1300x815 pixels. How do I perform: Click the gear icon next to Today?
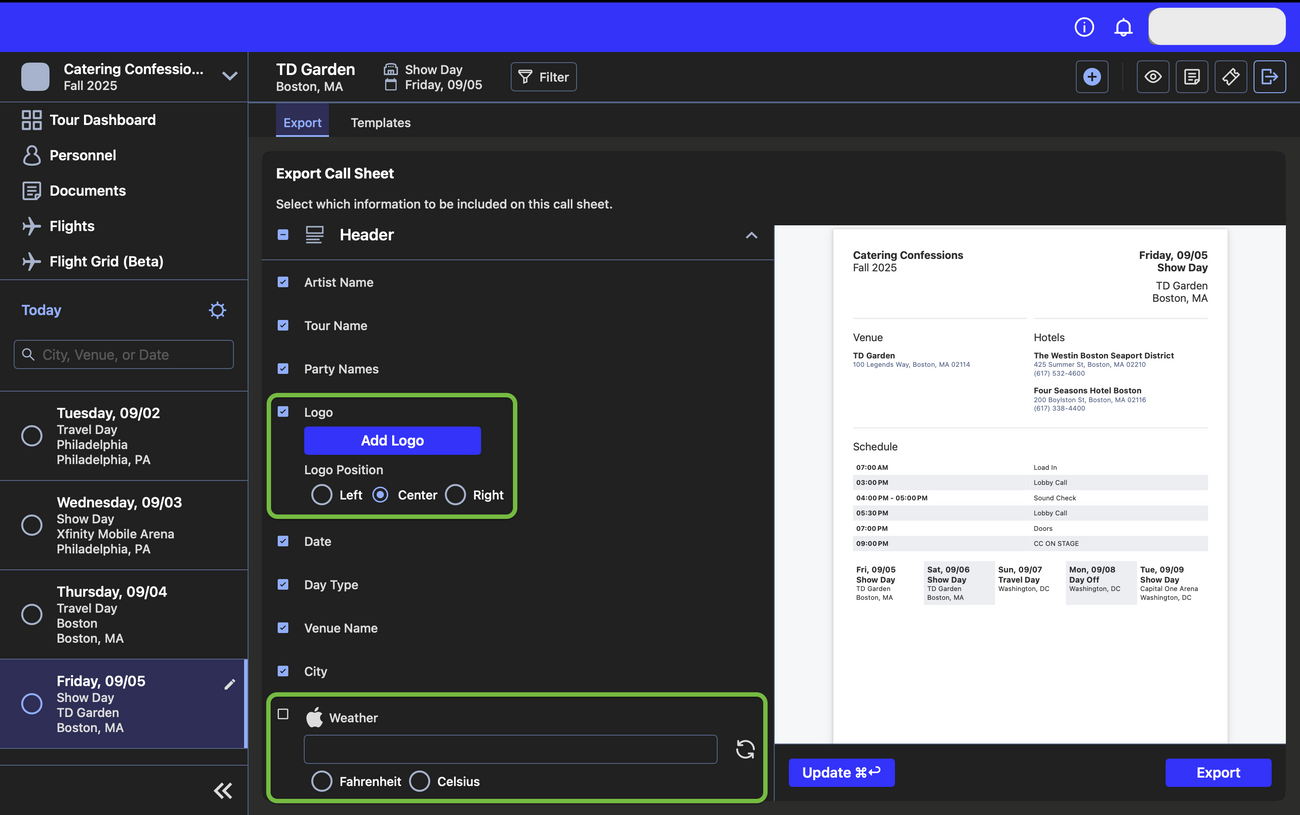[217, 310]
